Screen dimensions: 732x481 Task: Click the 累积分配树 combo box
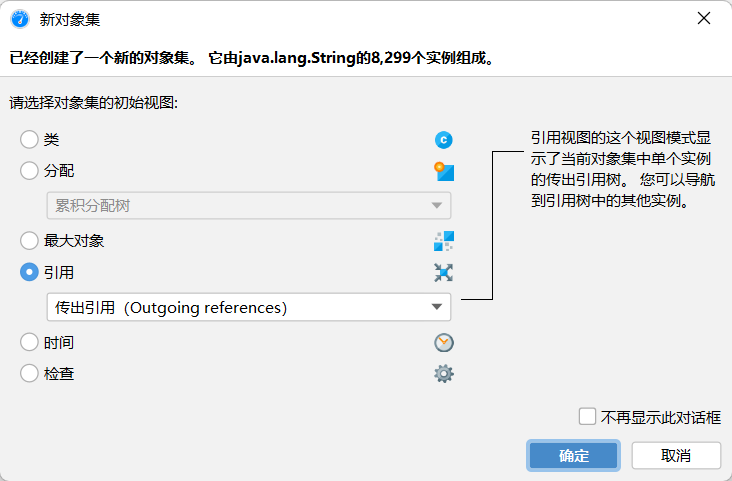tap(249, 206)
